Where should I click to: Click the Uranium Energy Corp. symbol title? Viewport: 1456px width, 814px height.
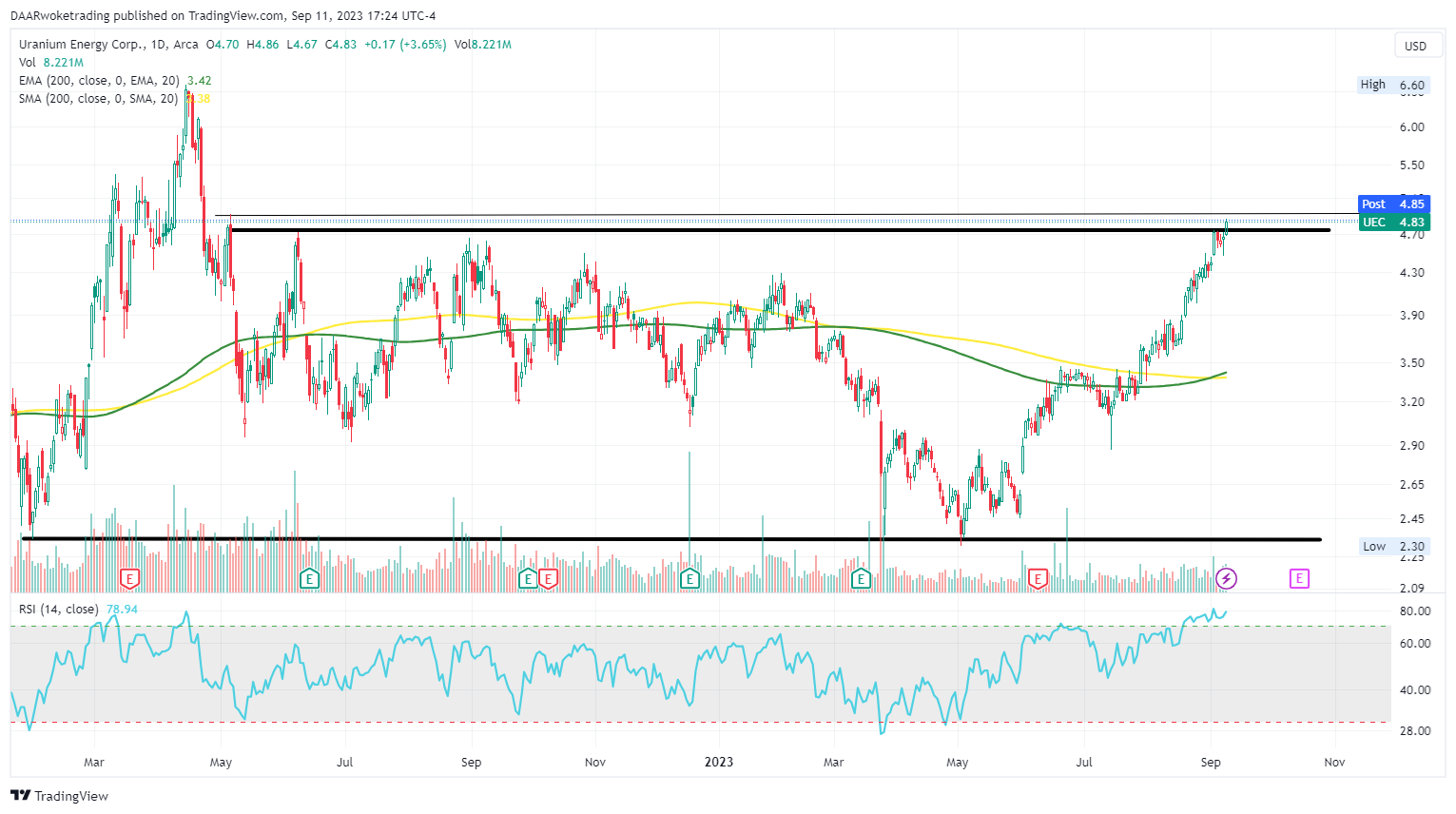tap(81, 44)
